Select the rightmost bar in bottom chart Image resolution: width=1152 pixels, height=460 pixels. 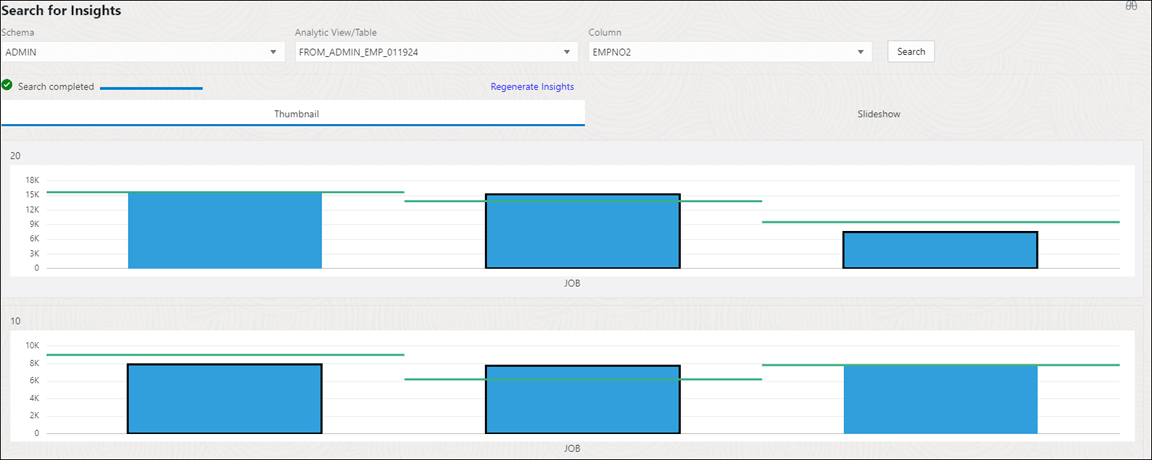[x=940, y=399]
